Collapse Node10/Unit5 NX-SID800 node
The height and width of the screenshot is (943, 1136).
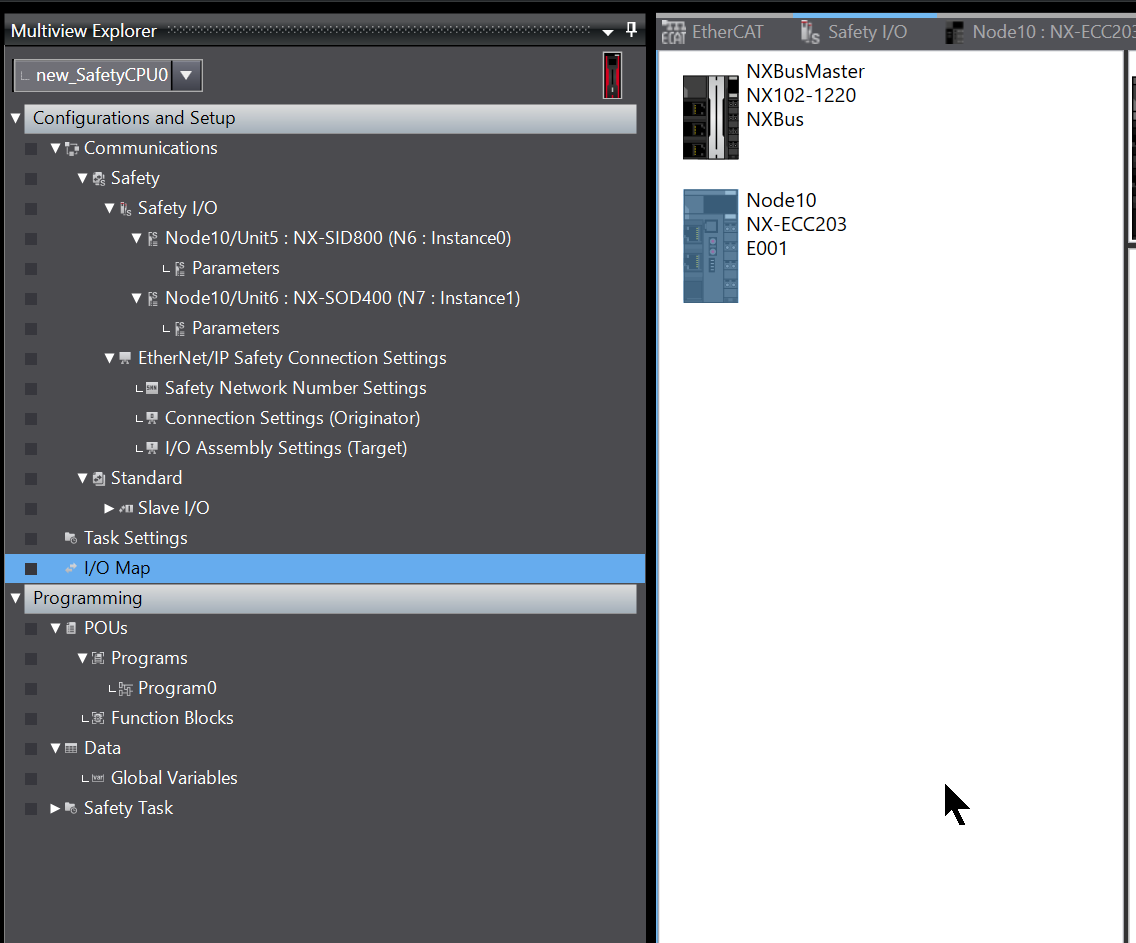136,238
